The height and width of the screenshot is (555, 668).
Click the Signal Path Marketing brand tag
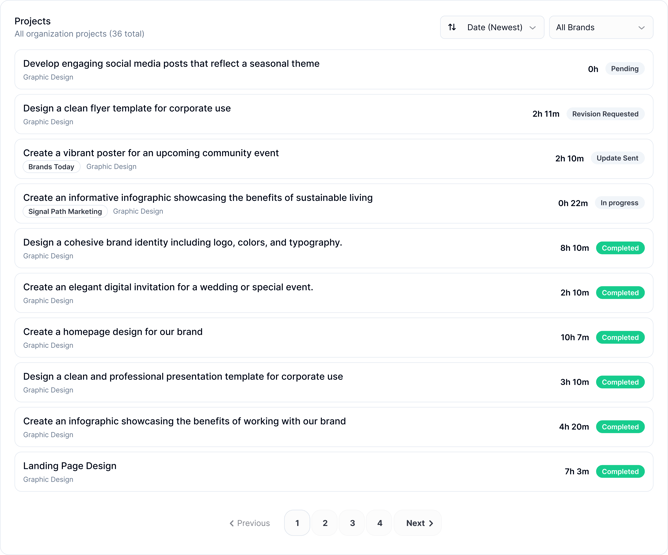click(65, 212)
